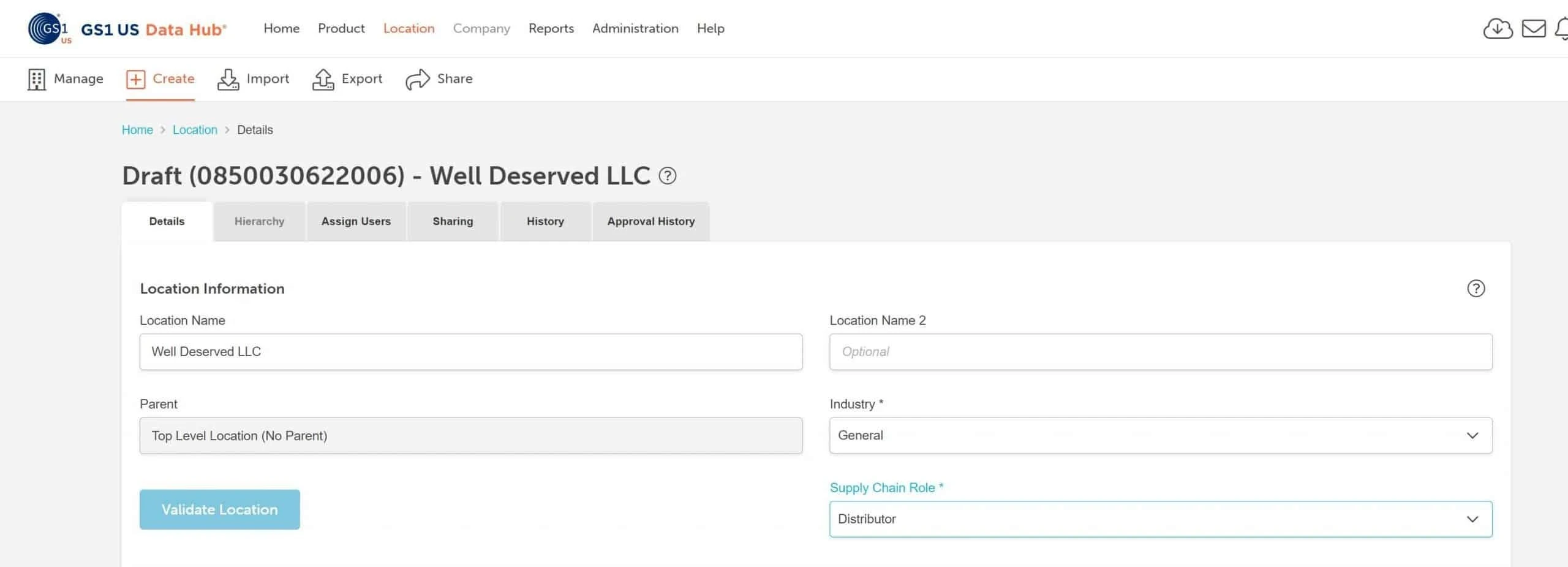This screenshot has height=567, width=1568.
Task: Switch to the History tab
Action: 545,221
